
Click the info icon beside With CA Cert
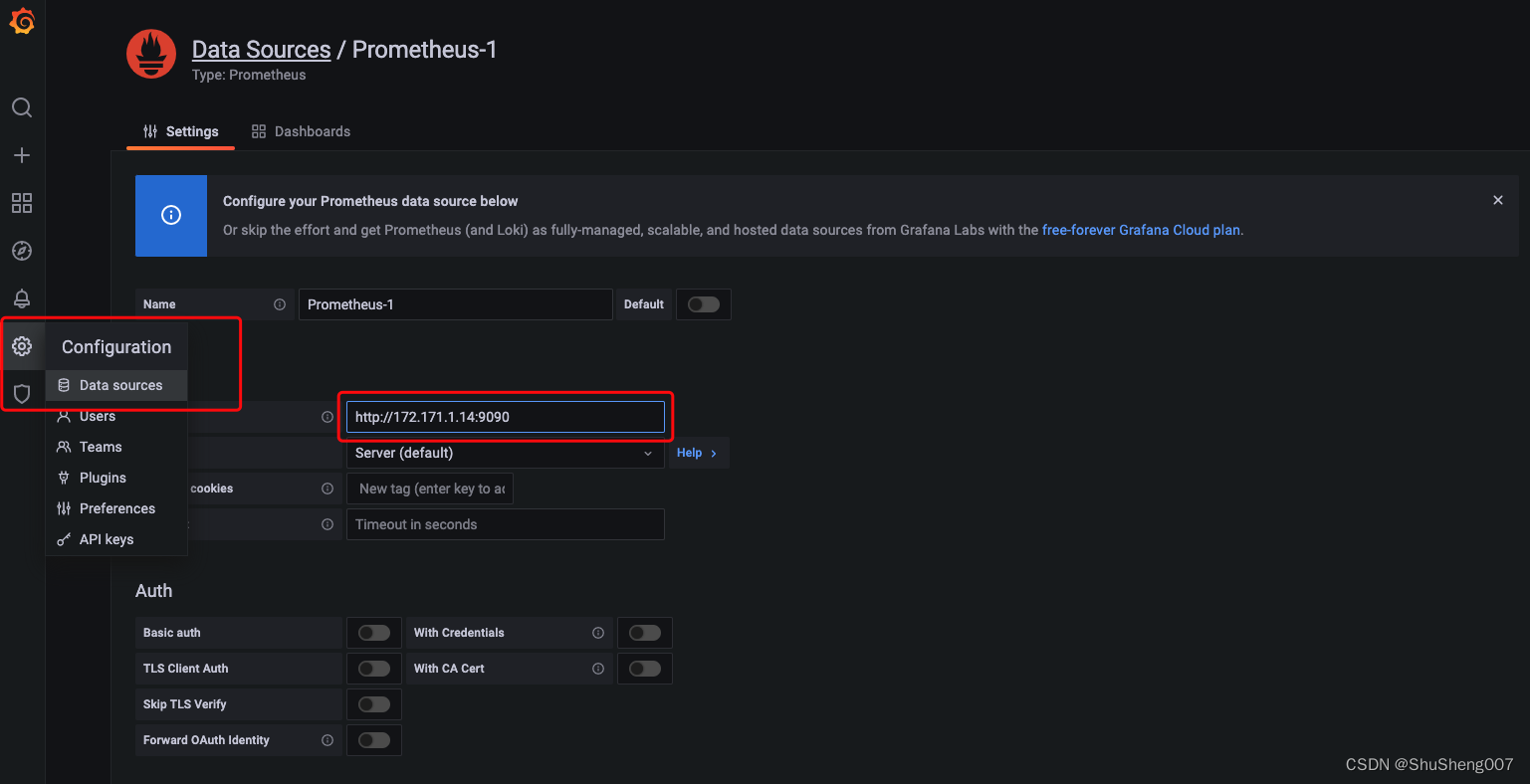tap(598, 669)
